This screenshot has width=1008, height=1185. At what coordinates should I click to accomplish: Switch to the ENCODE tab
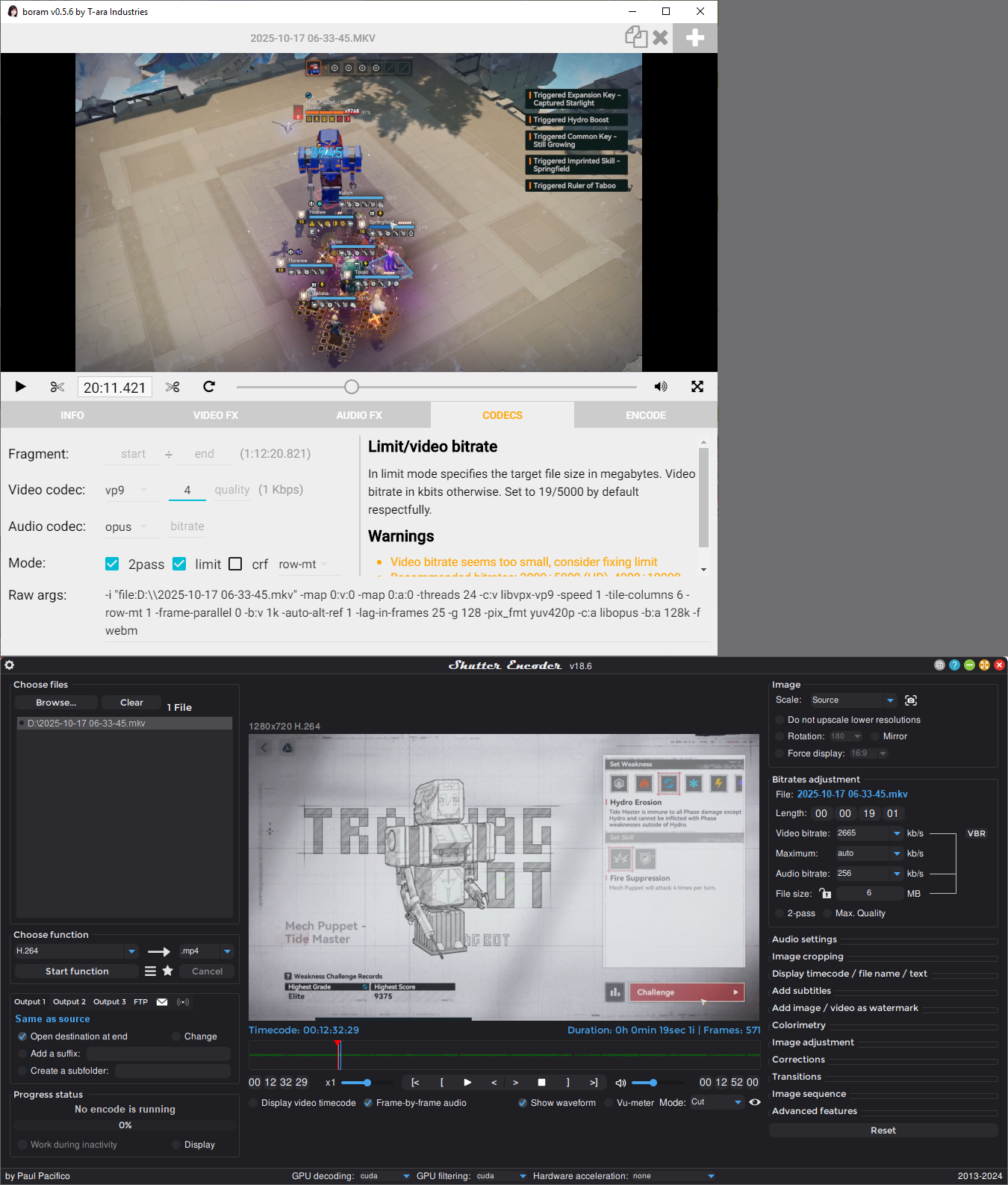pyautogui.click(x=646, y=415)
